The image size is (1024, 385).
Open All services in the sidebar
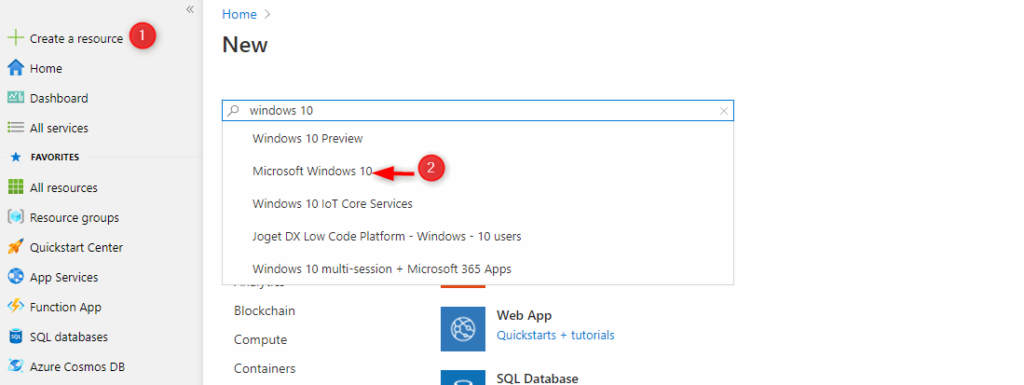[x=59, y=129]
